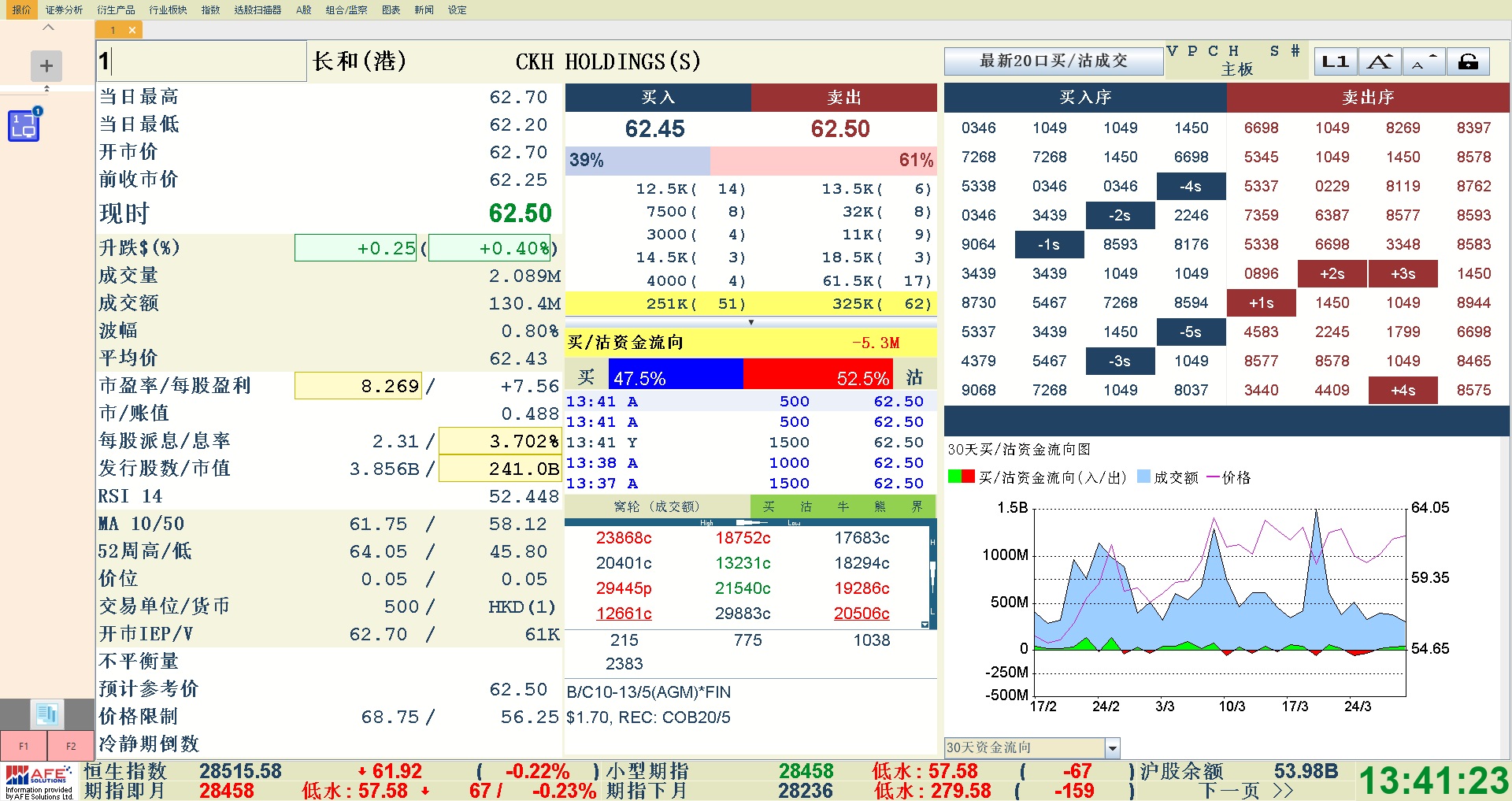Click the red 52.5% sell flow bar

817,374
